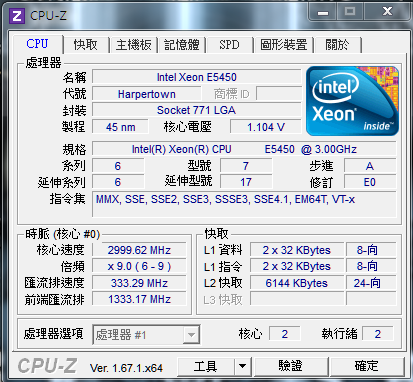Click the L2 associativity 24-向

(x=371, y=283)
